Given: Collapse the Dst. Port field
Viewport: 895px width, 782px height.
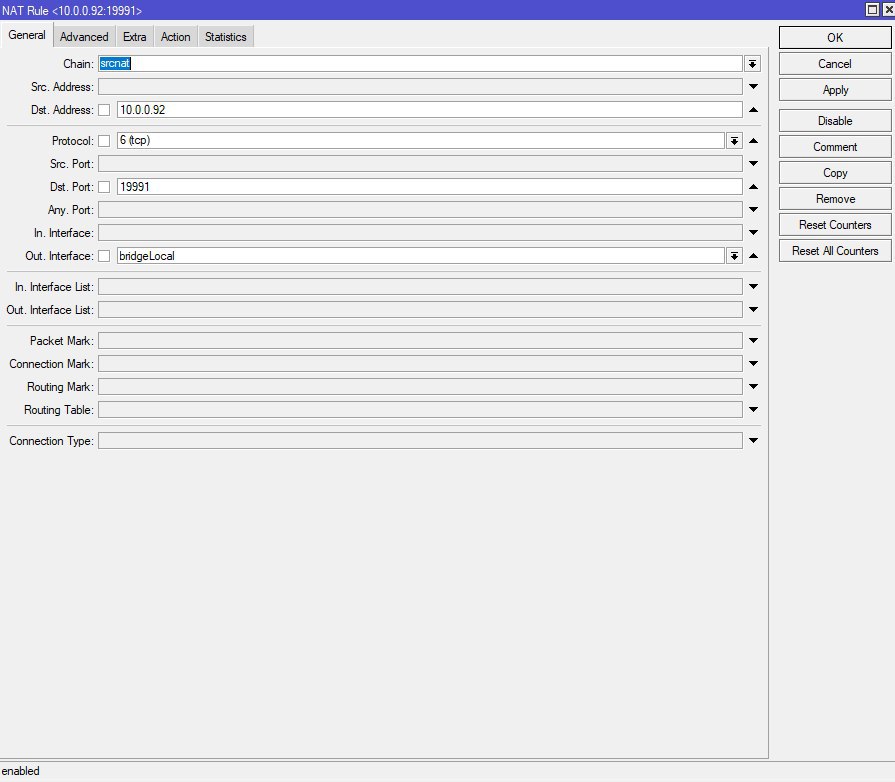Looking at the screenshot, I should [x=753, y=187].
